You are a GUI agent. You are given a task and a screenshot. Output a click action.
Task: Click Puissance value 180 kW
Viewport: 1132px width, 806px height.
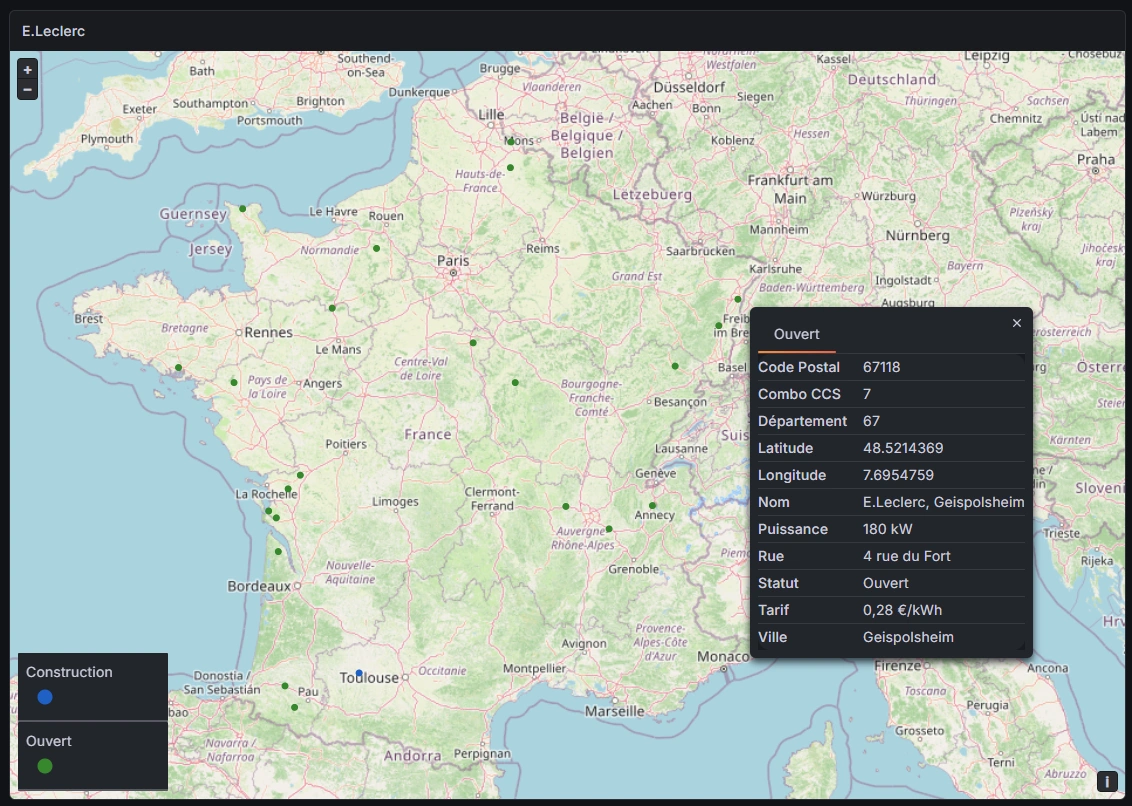(887, 529)
